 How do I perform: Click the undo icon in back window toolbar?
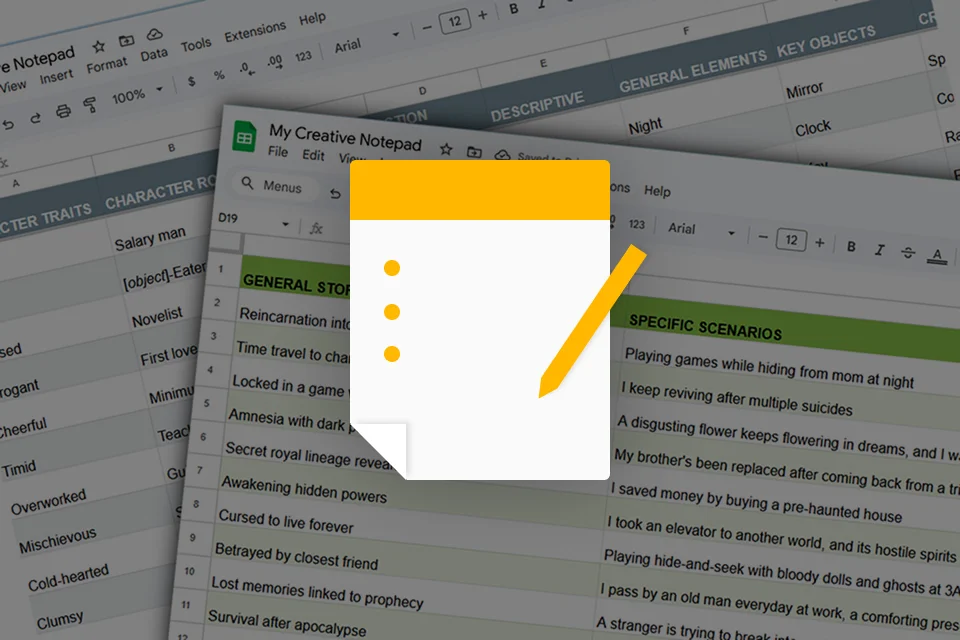pyautogui.click(x=8, y=124)
